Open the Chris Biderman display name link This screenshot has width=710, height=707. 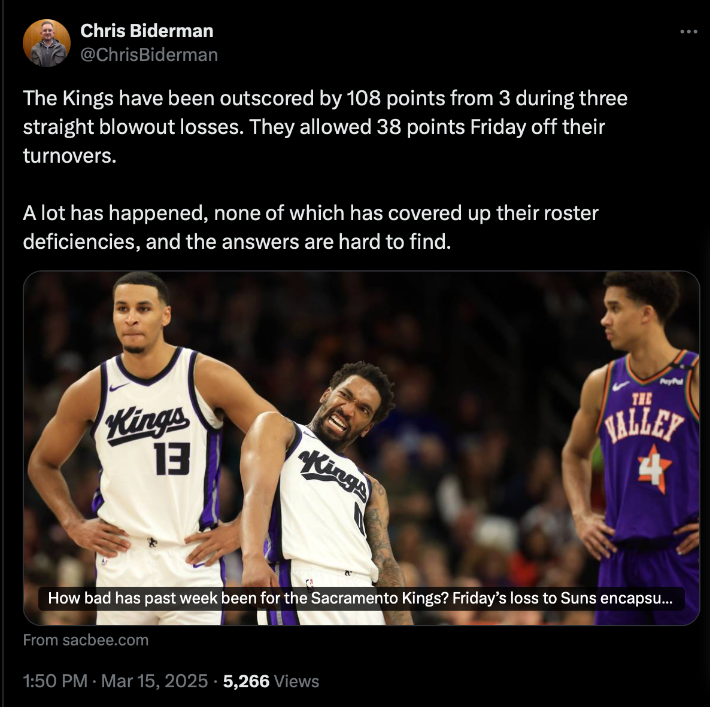147,31
